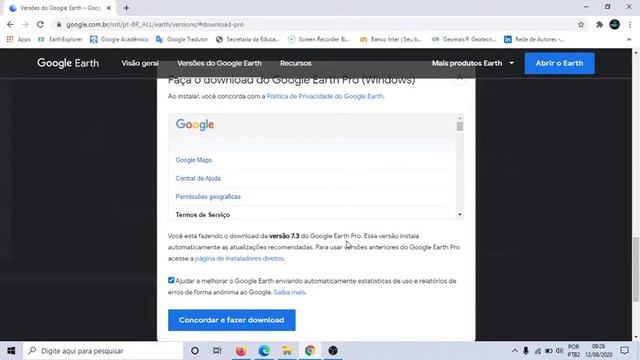Show hidden system tray icons
Image resolution: width=640 pixels, height=360 pixels.
pyautogui.click(x=515, y=351)
